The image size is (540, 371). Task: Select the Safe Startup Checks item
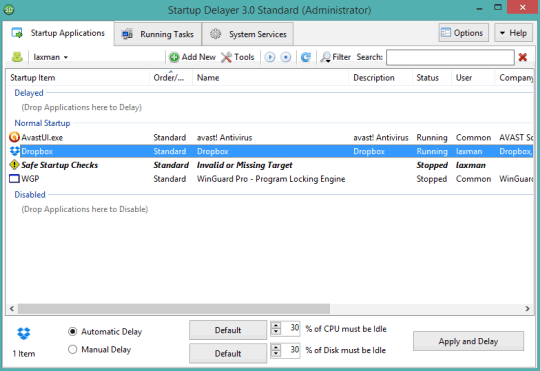[60, 165]
